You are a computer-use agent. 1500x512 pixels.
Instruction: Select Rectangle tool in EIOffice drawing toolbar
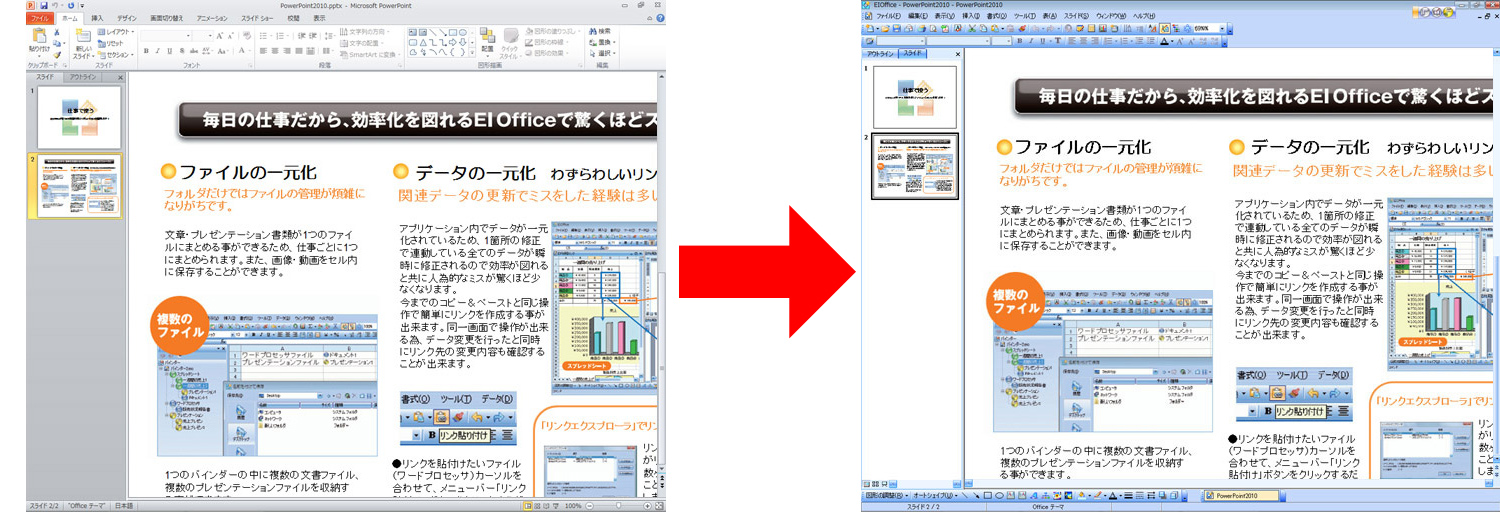pyautogui.click(x=988, y=495)
